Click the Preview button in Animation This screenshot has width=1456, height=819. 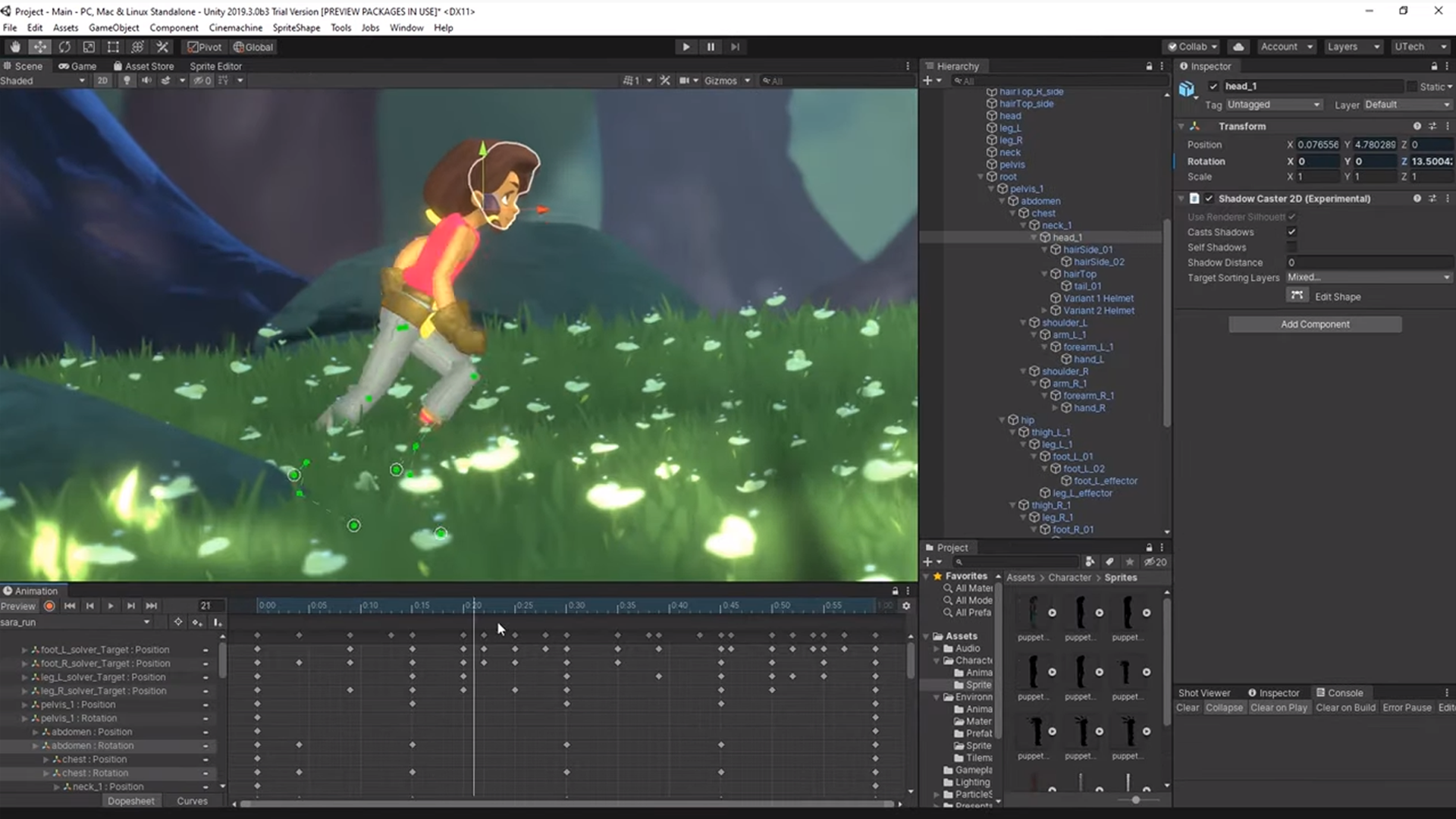click(18, 606)
